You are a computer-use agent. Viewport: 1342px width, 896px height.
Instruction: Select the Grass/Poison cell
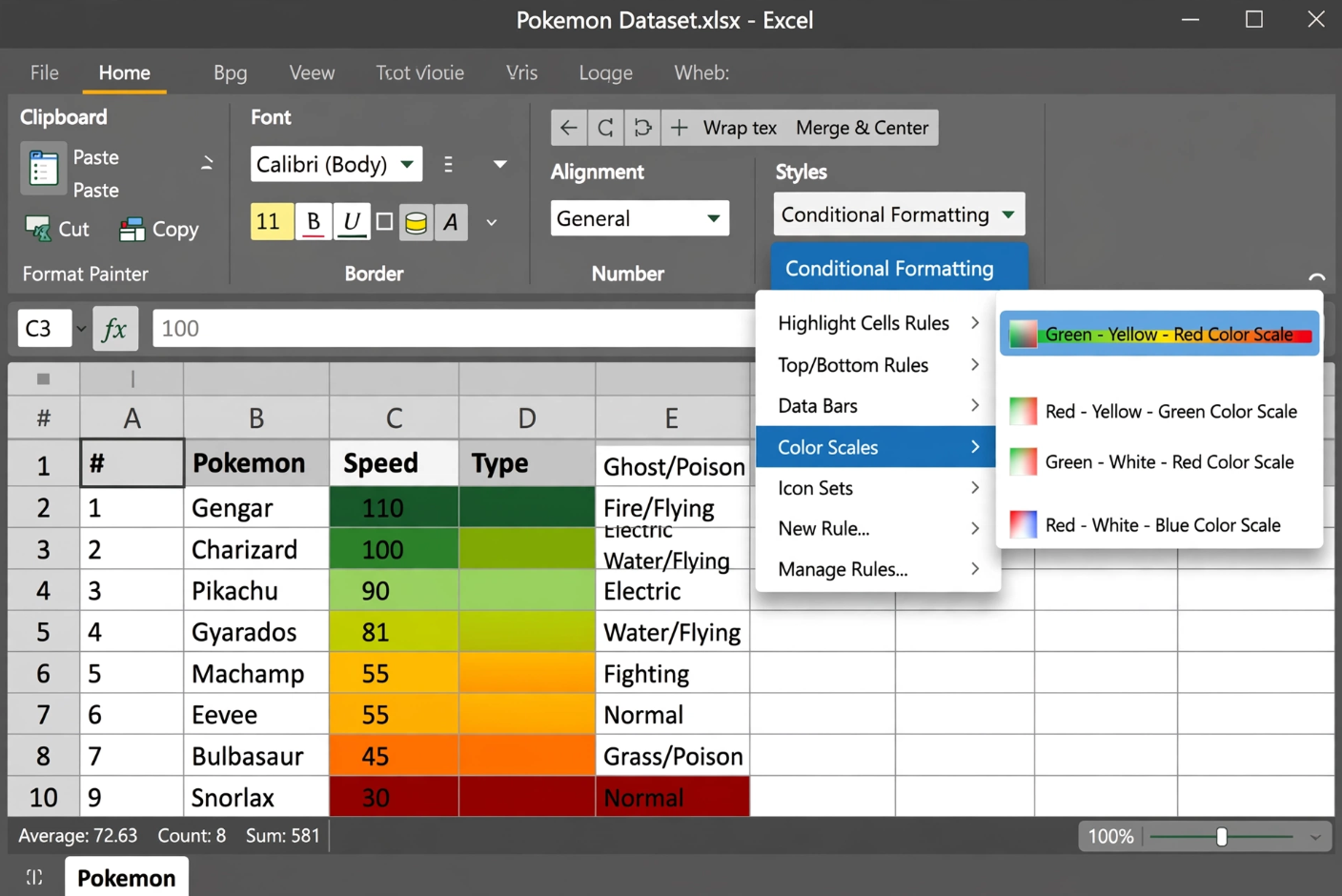click(x=673, y=756)
